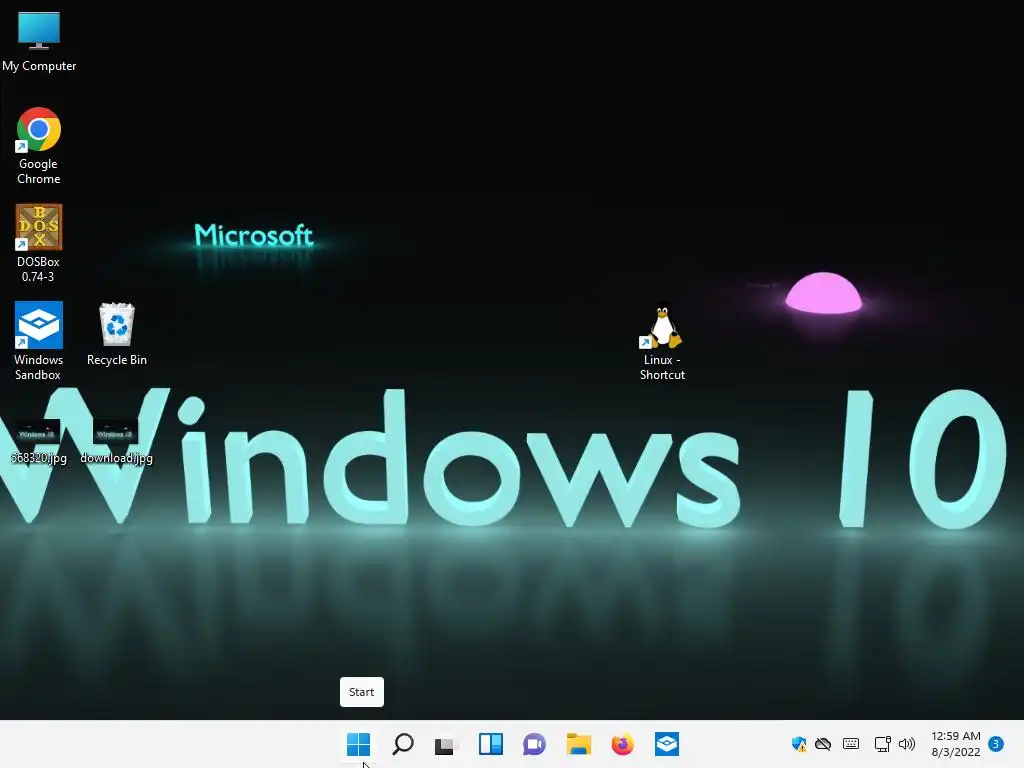1024x768 pixels.
Task: Launch Chat from the taskbar
Action: coord(534,744)
